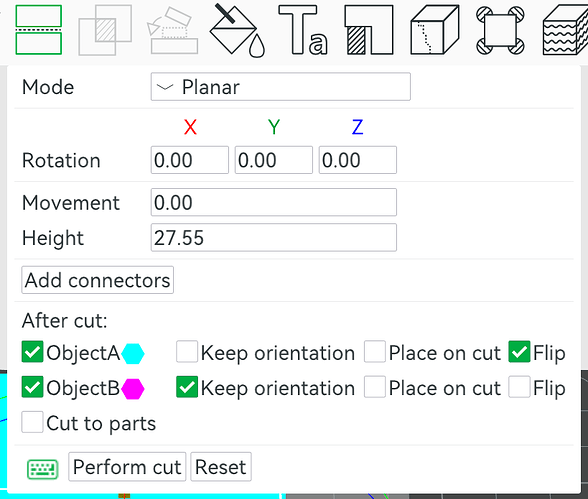Show keyboard shortcuts icon
Image resolution: width=588 pixels, height=499 pixels.
tap(43, 469)
